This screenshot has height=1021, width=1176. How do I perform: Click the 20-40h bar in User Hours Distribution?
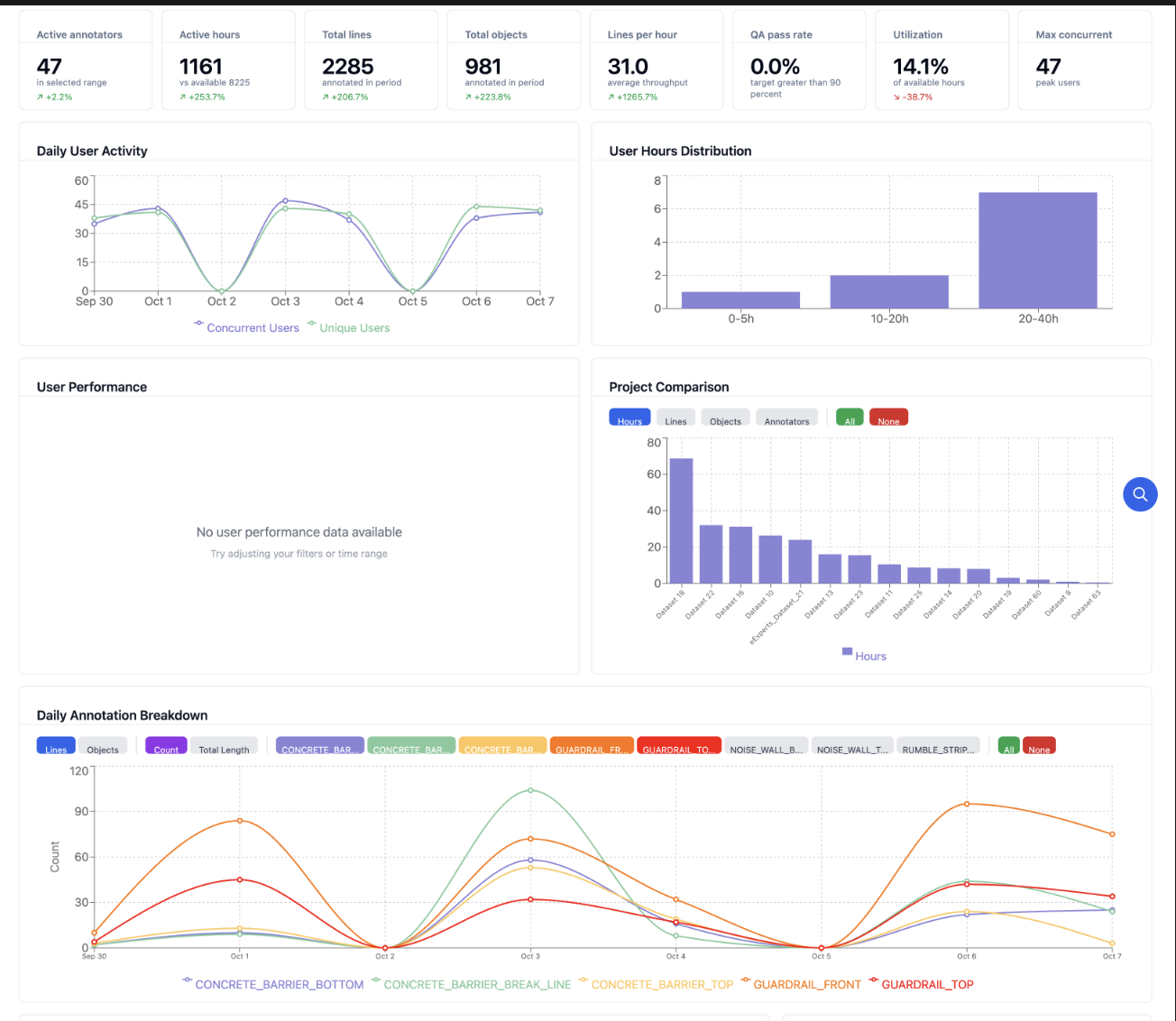pos(1037,251)
